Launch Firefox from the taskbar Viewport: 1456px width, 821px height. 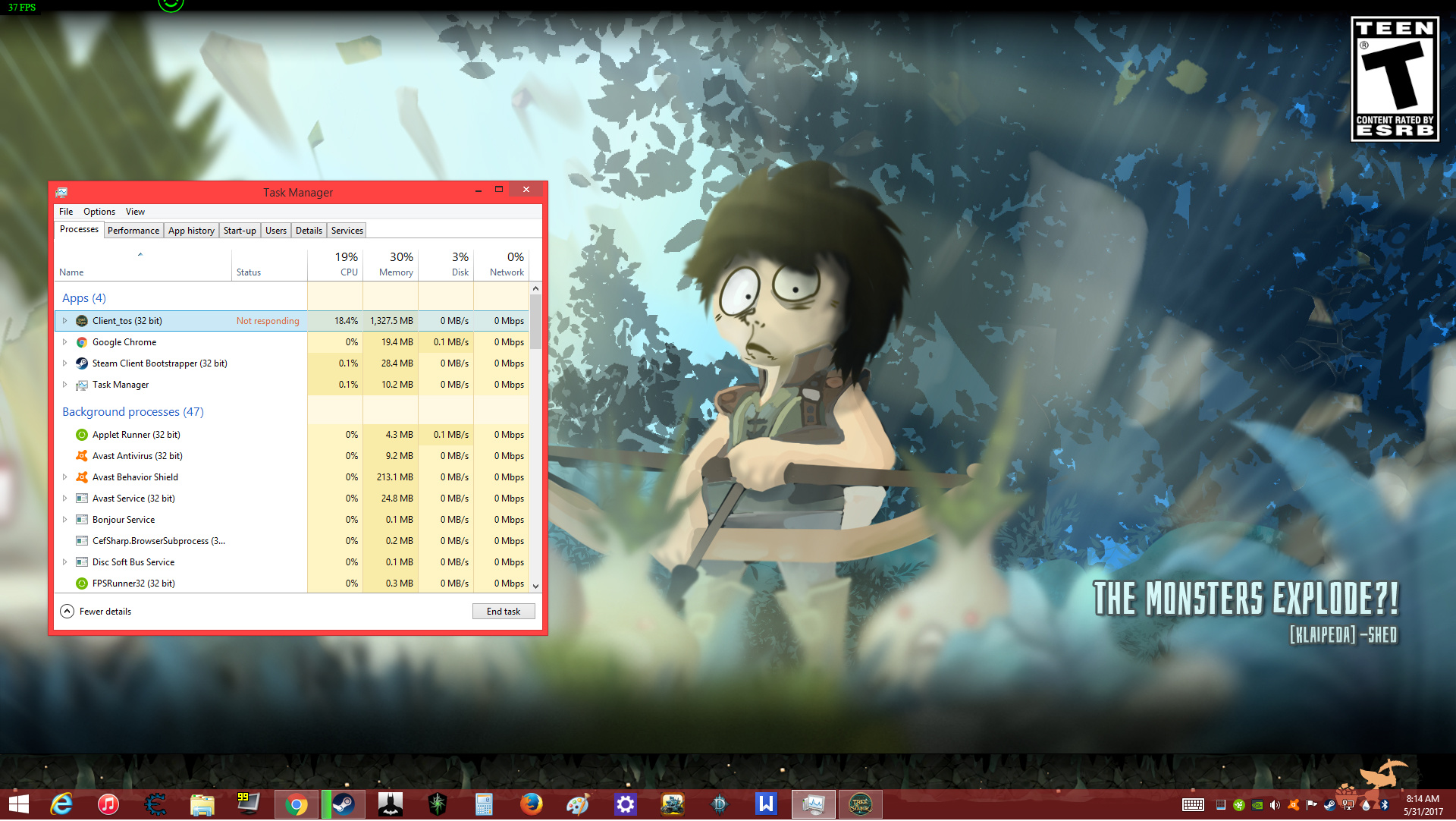pyautogui.click(x=531, y=805)
